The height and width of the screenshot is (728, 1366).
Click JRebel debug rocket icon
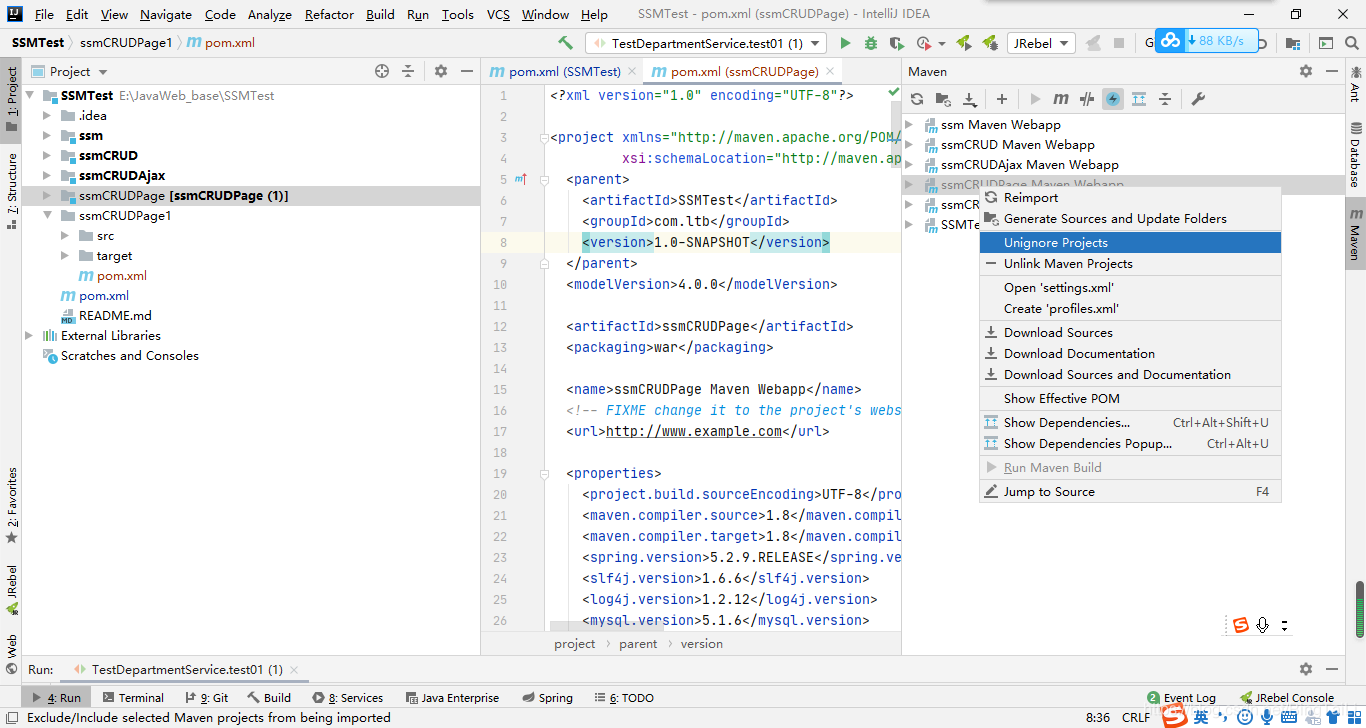pos(990,43)
